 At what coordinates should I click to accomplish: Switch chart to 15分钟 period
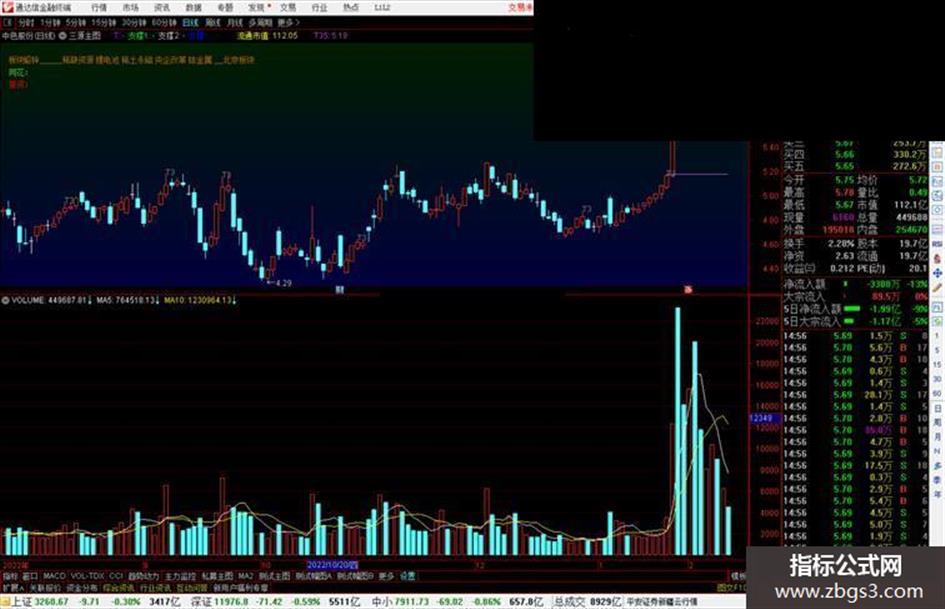click(x=104, y=22)
